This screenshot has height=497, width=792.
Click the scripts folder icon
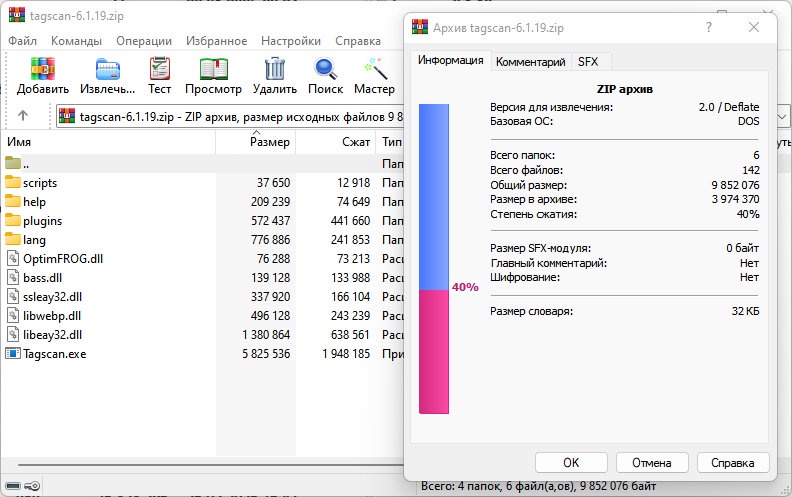(13, 182)
